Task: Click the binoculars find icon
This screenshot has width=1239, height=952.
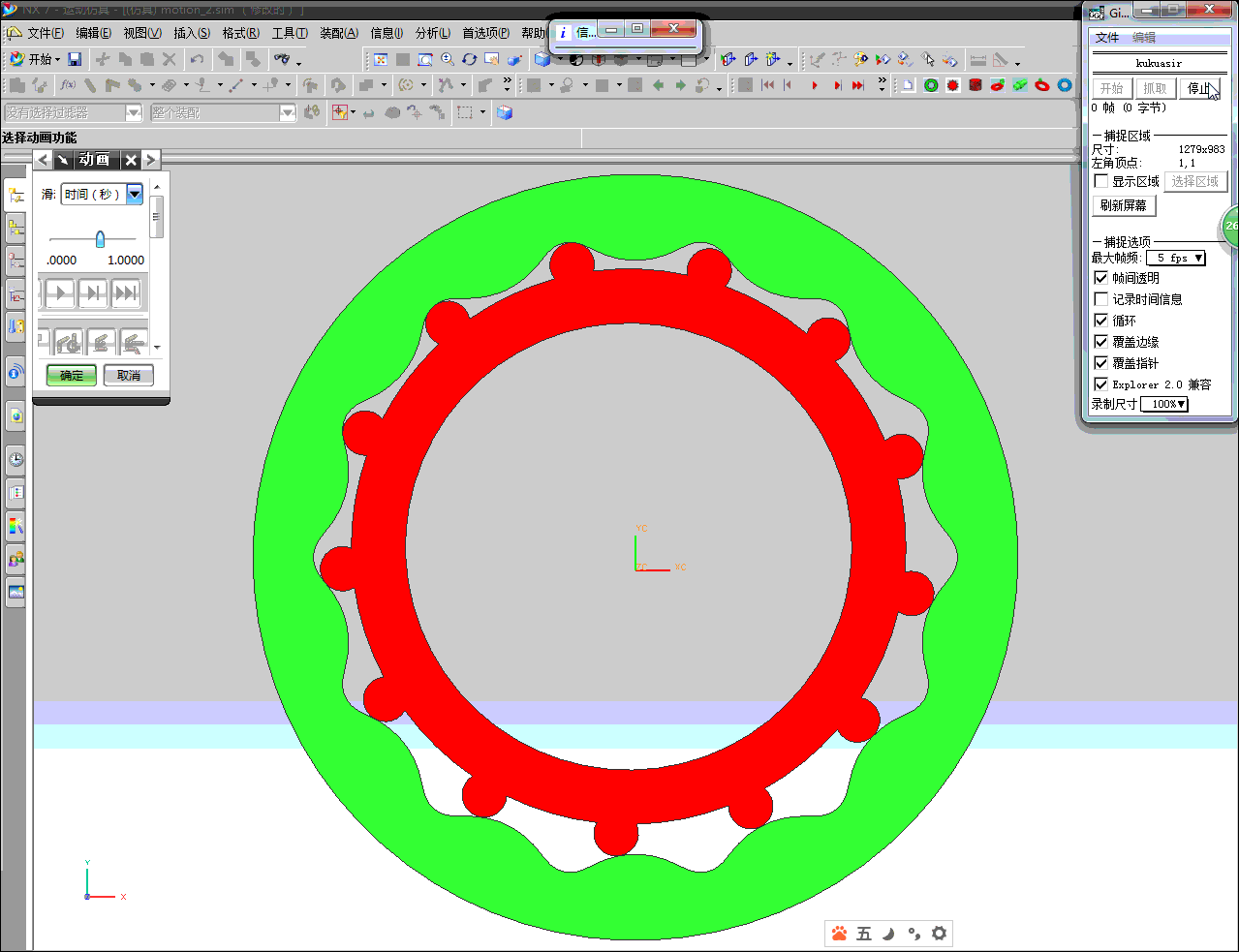Action: click(x=282, y=59)
